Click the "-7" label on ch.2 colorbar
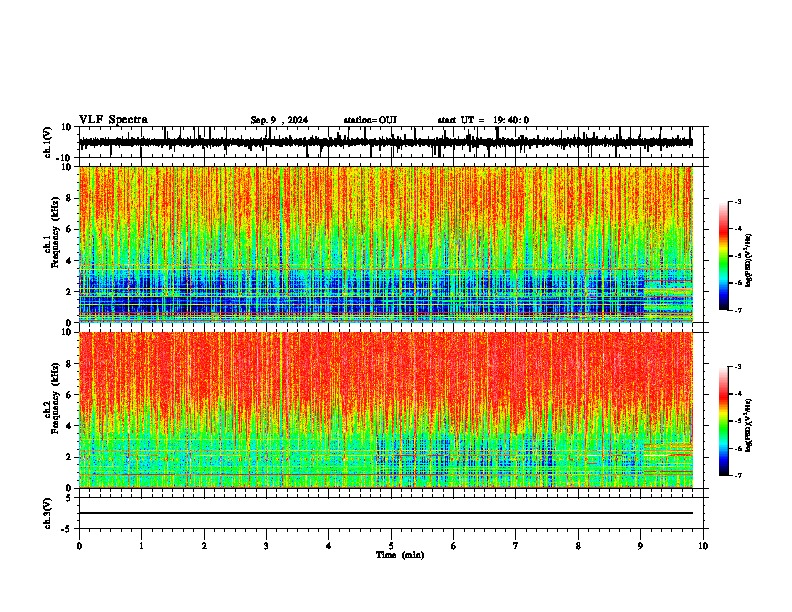This screenshot has width=792, height=612. pyautogui.click(x=737, y=475)
